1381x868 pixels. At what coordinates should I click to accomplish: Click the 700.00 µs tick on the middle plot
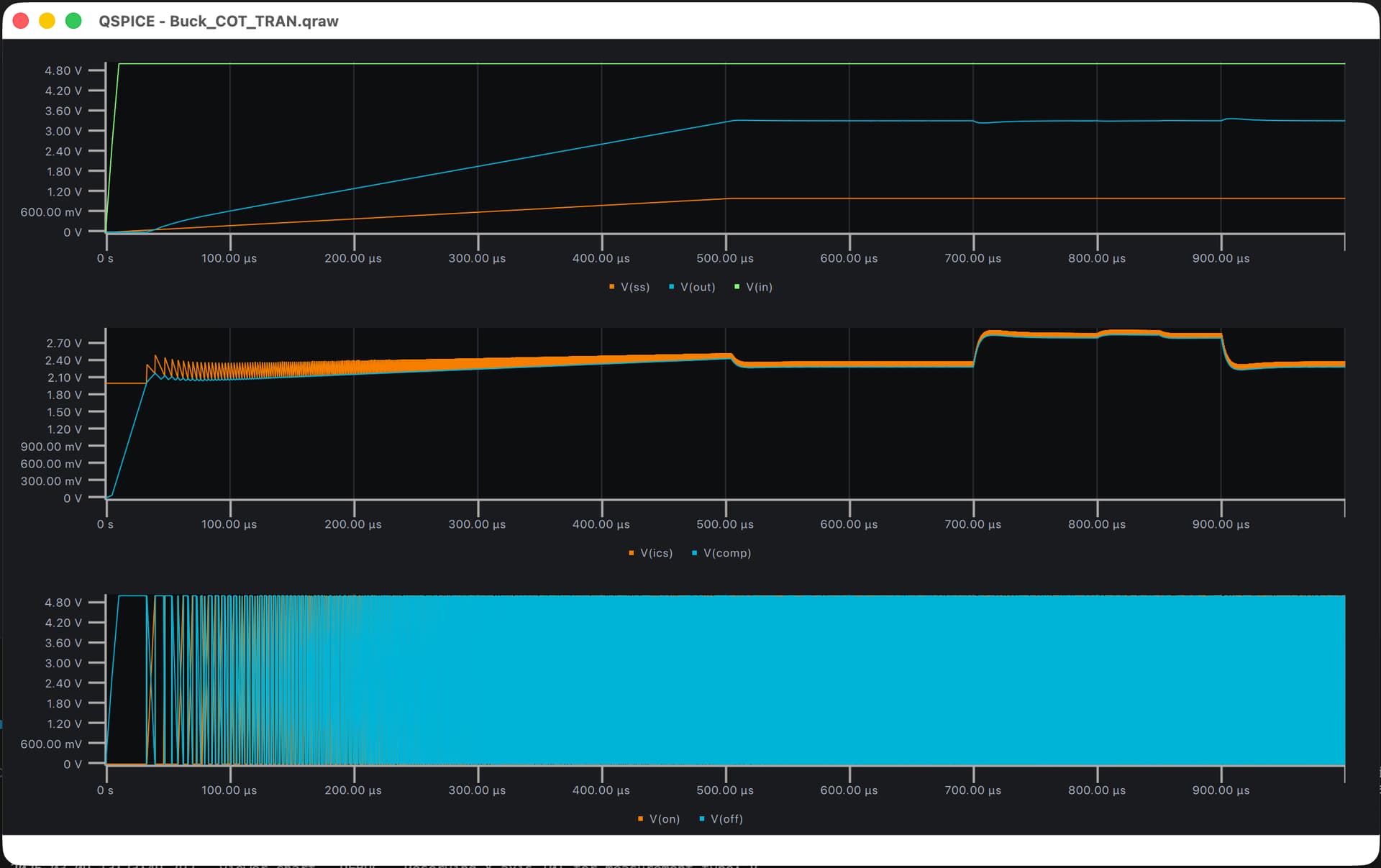pos(972,524)
